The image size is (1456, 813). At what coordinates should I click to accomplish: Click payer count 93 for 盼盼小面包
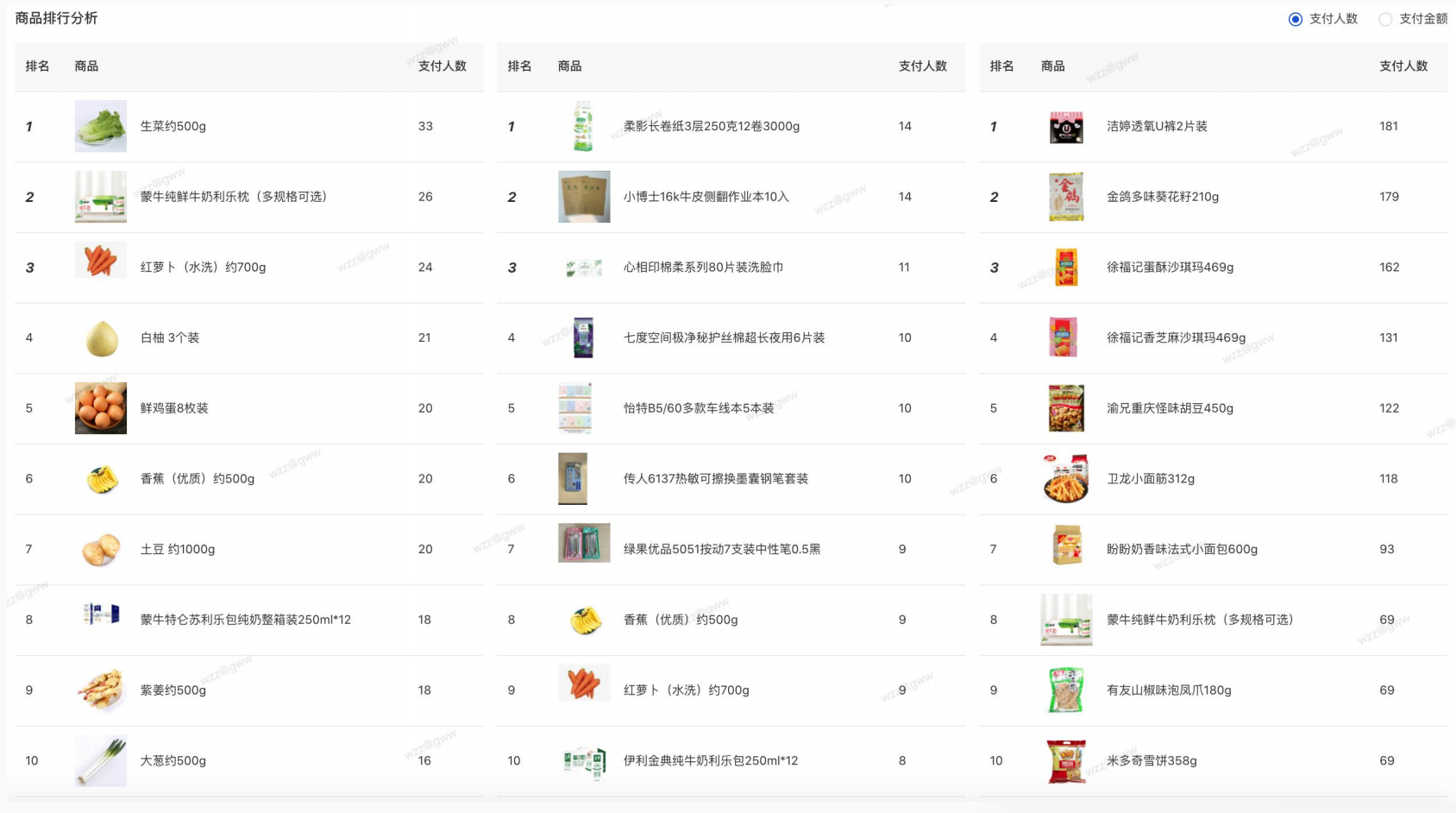[x=1387, y=549]
